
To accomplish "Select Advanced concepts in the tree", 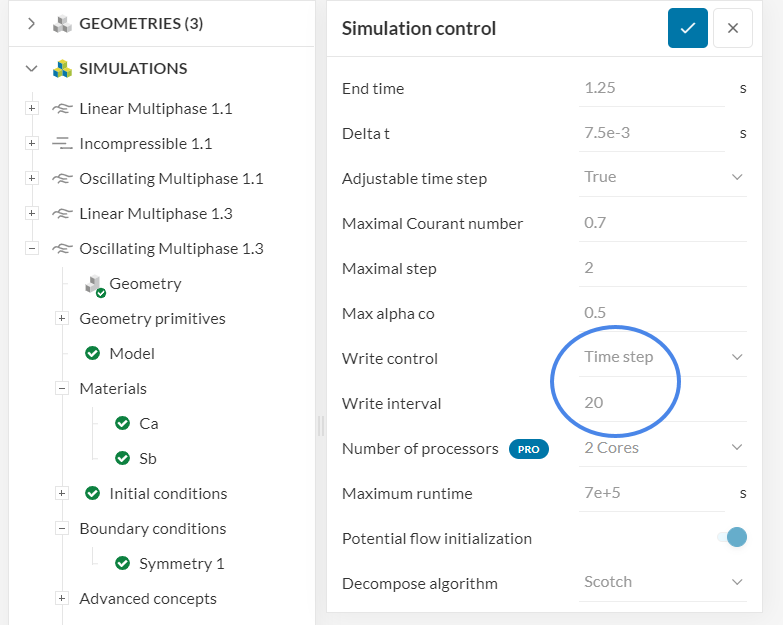I will (x=148, y=599).
